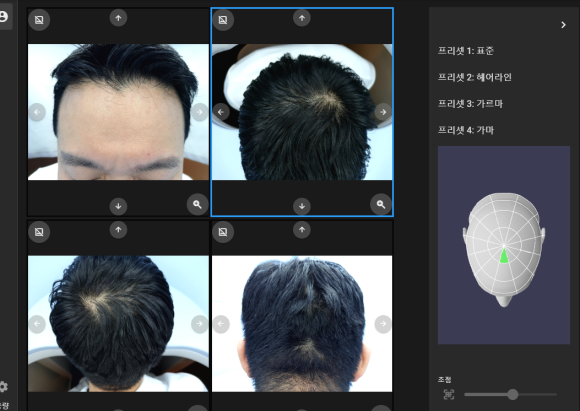Click the right arrow on the back-of-head photo
The height and width of the screenshot is (411, 580).
pos(383,324)
